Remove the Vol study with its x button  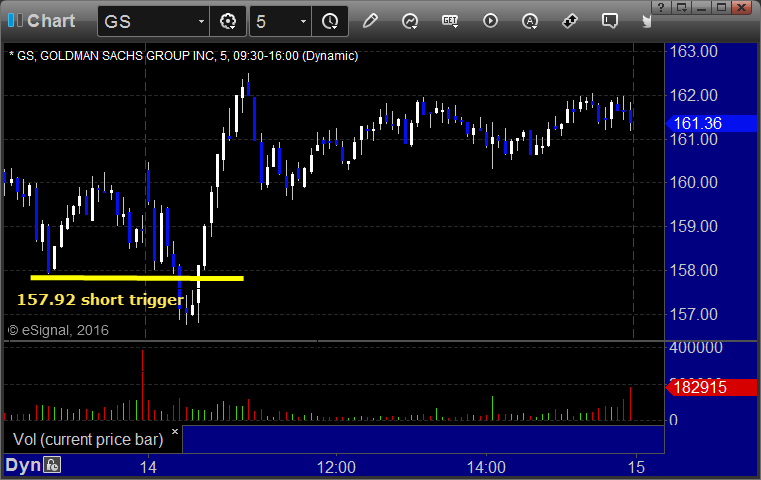coord(175,431)
